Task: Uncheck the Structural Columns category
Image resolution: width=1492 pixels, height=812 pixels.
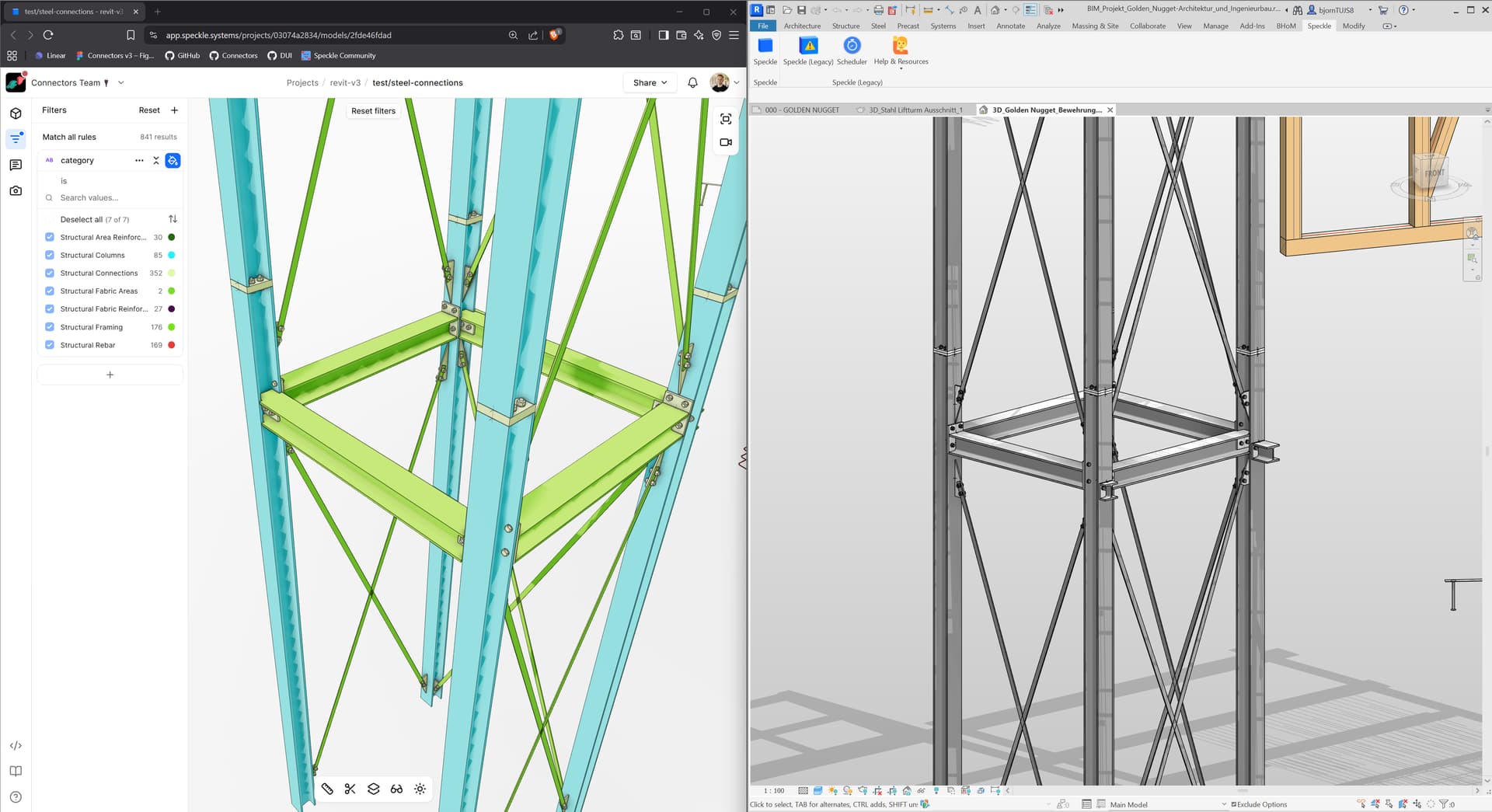Action: tap(50, 255)
